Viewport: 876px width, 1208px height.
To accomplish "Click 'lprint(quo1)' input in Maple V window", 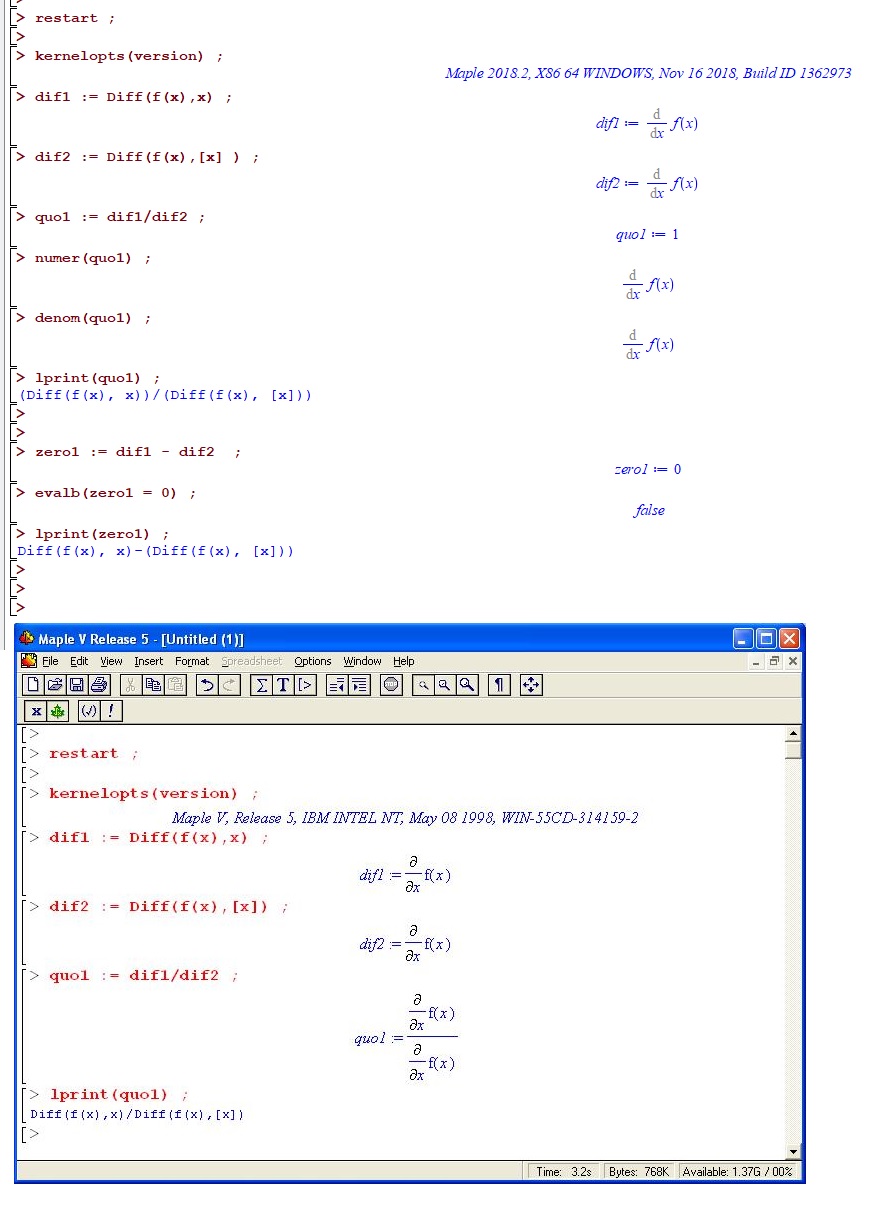I will coord(109,1095).
